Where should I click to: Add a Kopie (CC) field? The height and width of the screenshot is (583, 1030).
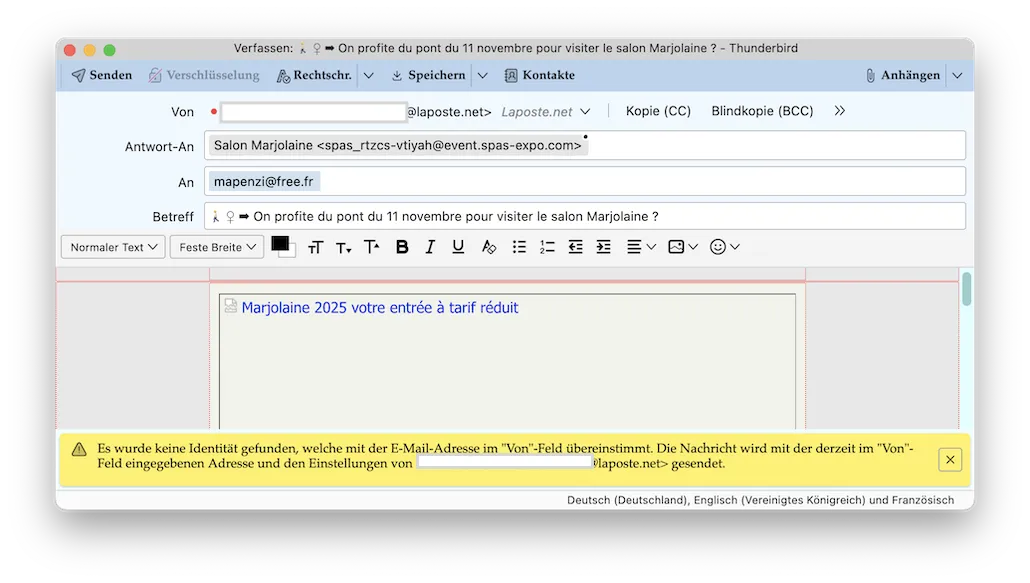pos(658,111)
